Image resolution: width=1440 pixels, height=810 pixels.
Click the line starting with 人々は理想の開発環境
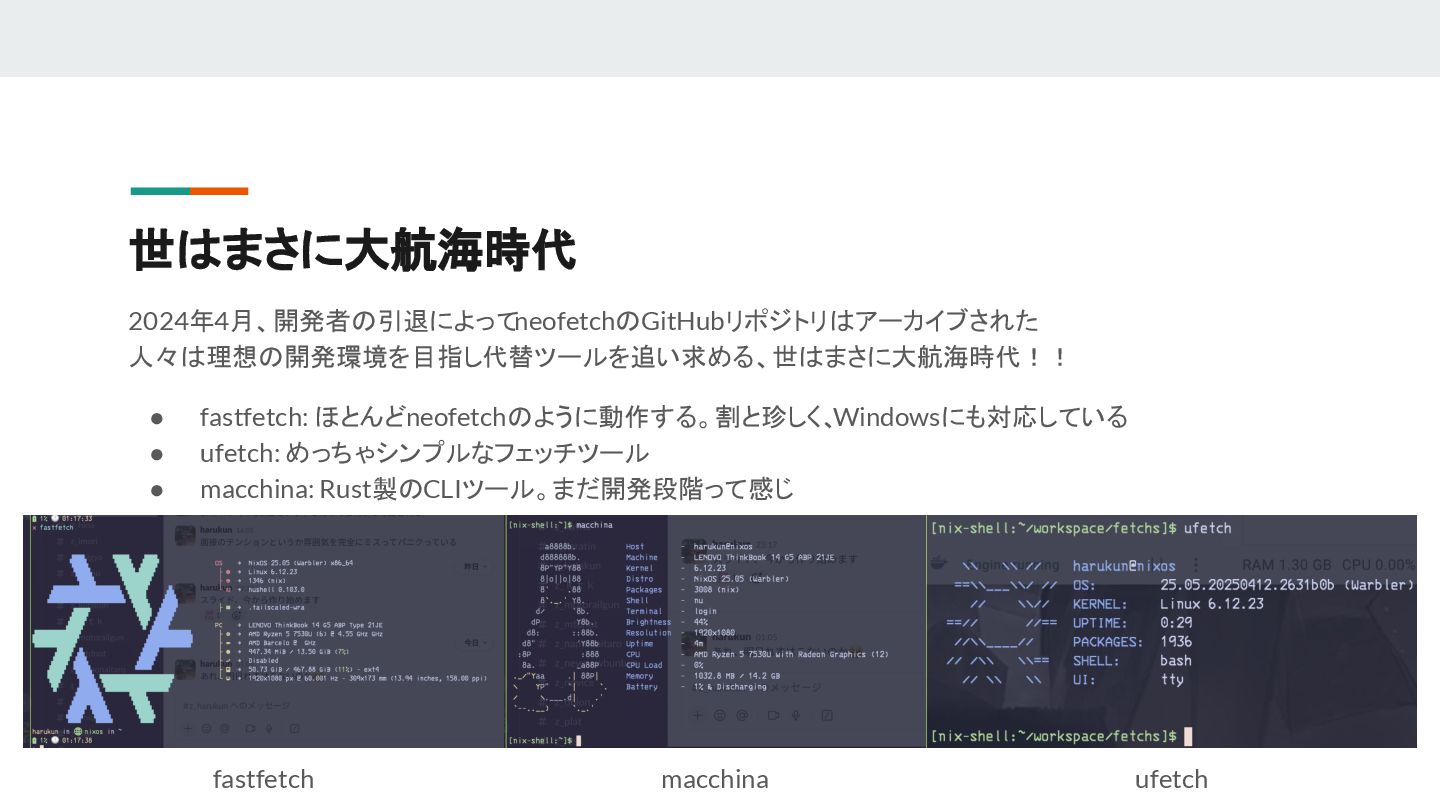[599, 356]
